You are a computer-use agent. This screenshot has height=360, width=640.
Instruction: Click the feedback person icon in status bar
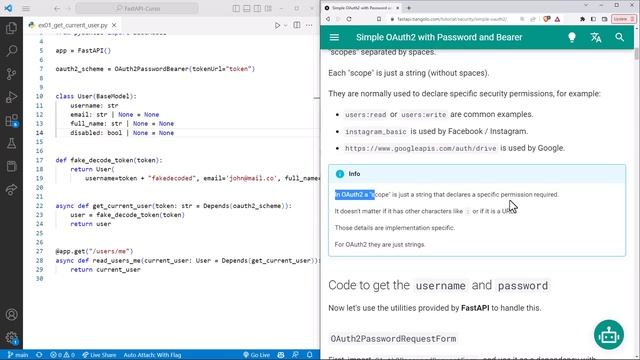click(x=295, y=355)
